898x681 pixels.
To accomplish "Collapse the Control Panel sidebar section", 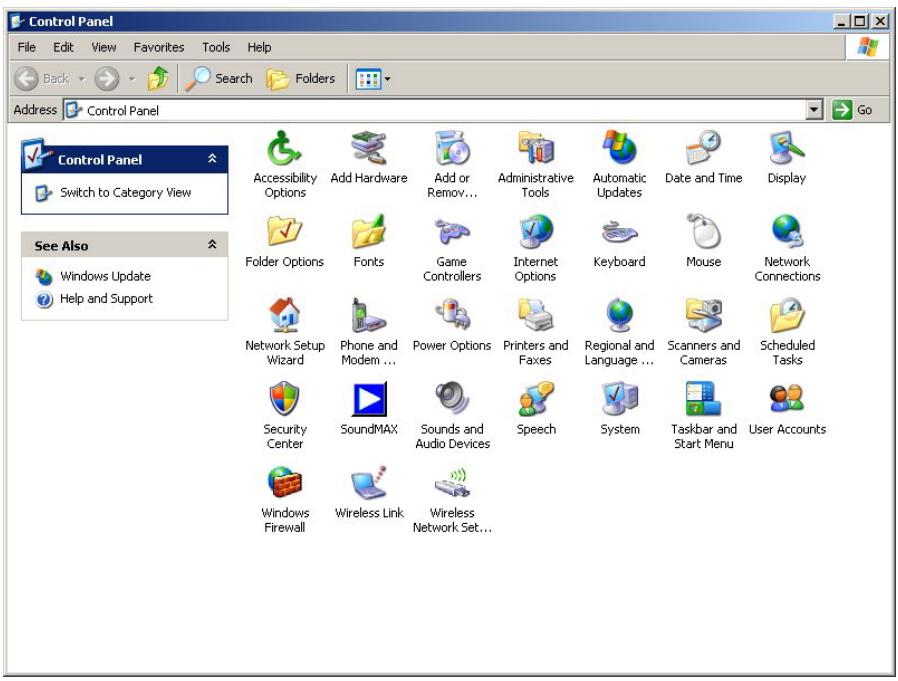I will (x=211, y=159).
